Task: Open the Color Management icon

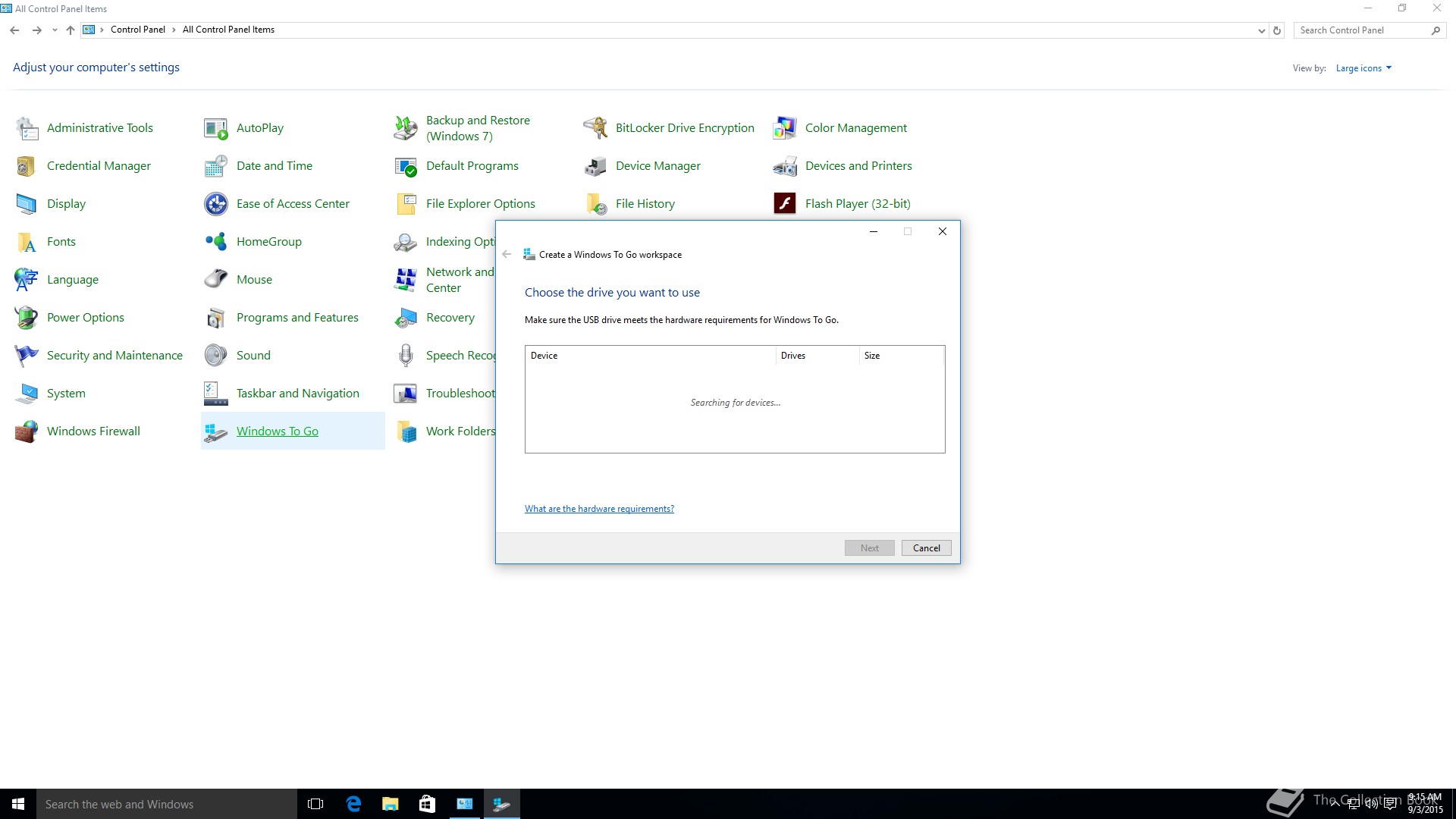Action: pos(785,128)
